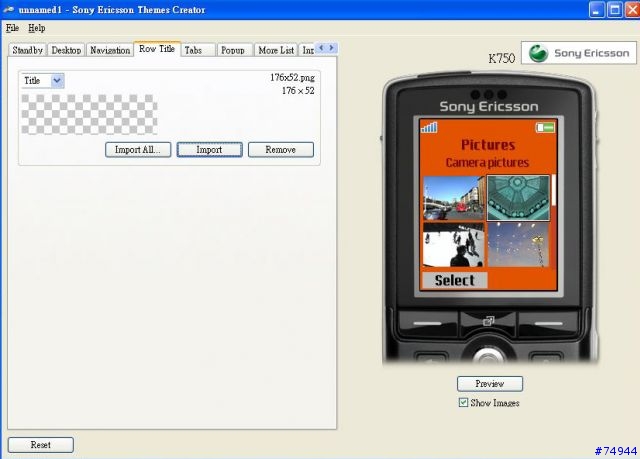Open the Help menu
Image resolution: width=640 pixels, height=459 pixels.
tap(36, 28)
